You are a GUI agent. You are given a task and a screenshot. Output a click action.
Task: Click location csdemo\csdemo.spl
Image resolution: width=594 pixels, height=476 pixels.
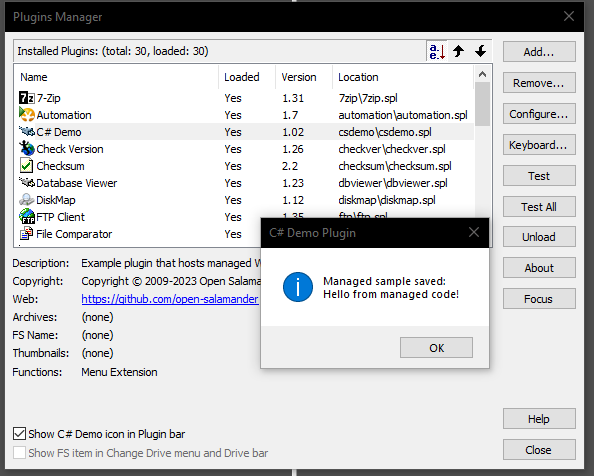click(385, 132)
